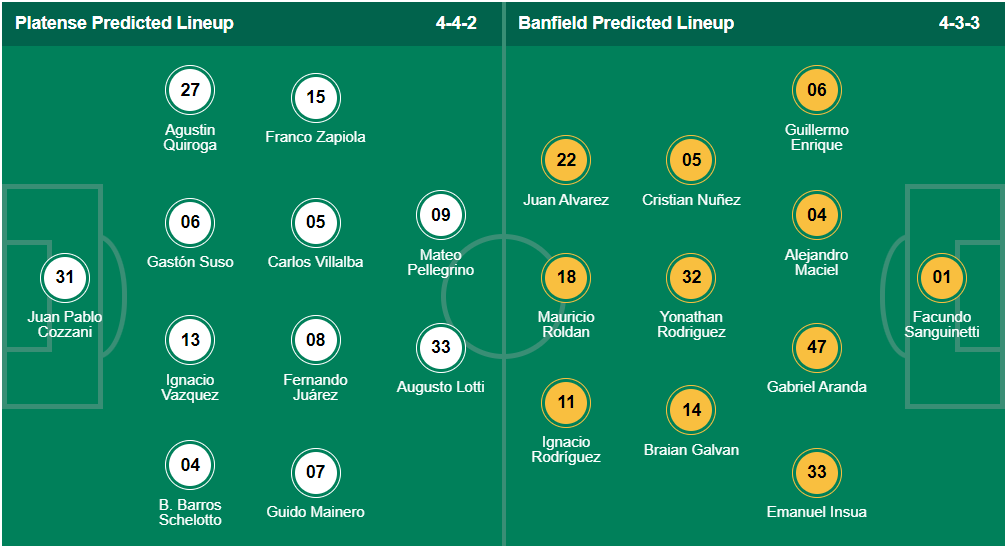Open the Cristian Nuñez player name
This screenshot has width=1005, height=548.
point(691,200)
